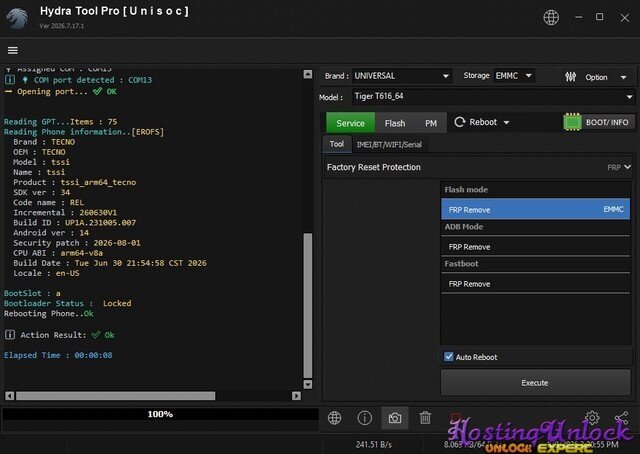
Task: Open the info icon in bottom toolbar
Action: [364, 418]
